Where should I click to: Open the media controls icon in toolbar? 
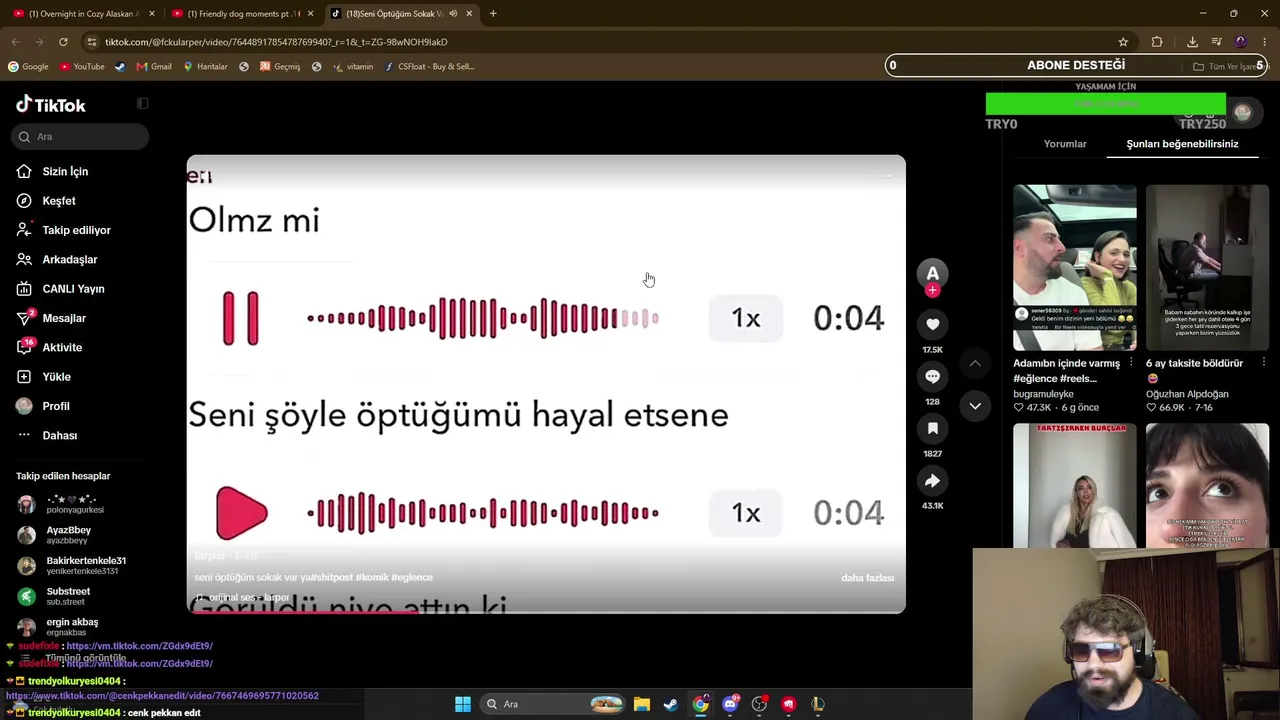click(1217, 42)
